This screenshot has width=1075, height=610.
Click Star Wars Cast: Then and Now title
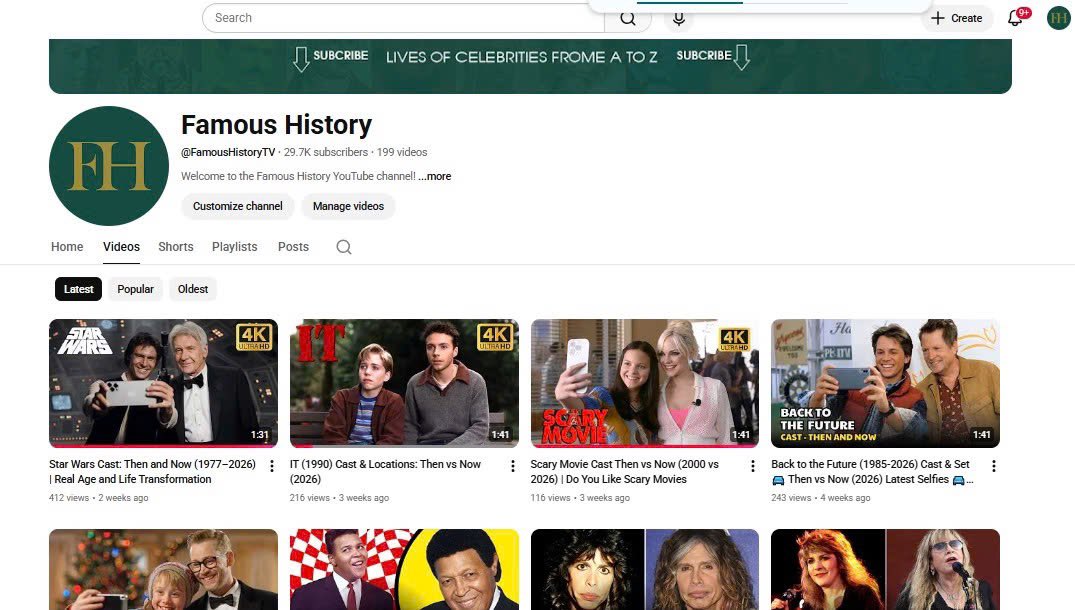click(x=152, y=472)
